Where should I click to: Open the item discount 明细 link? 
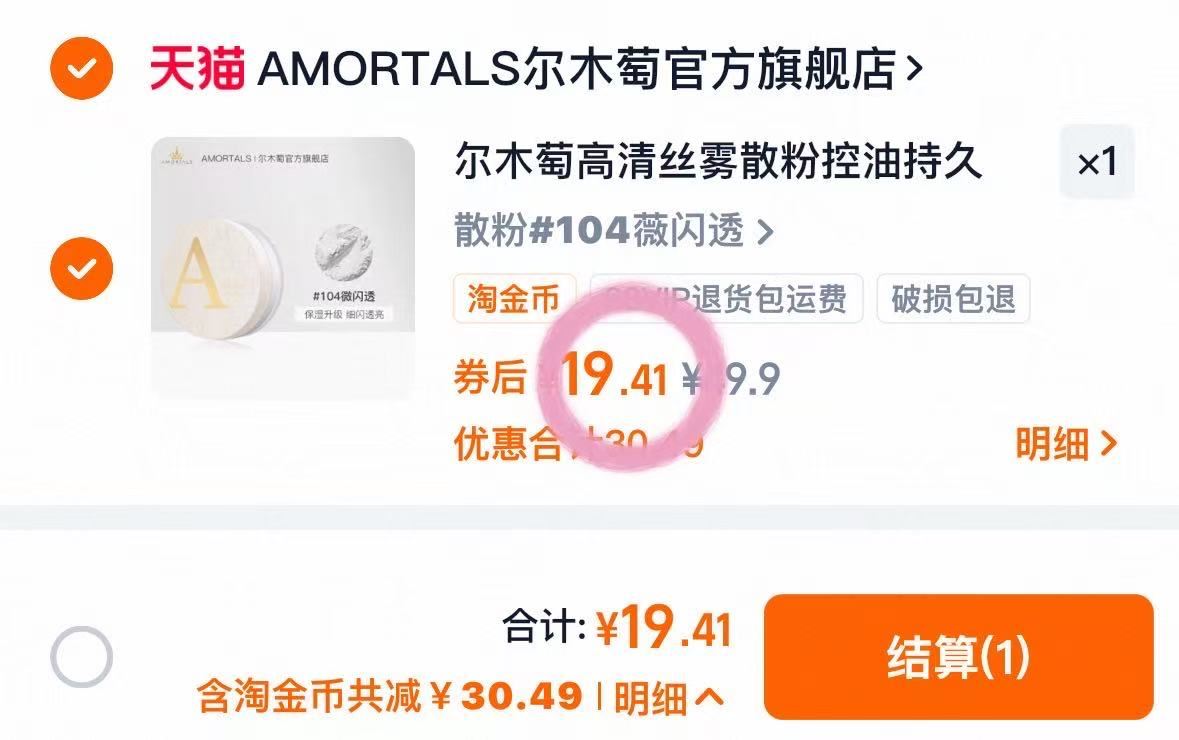coord(1066,444)
